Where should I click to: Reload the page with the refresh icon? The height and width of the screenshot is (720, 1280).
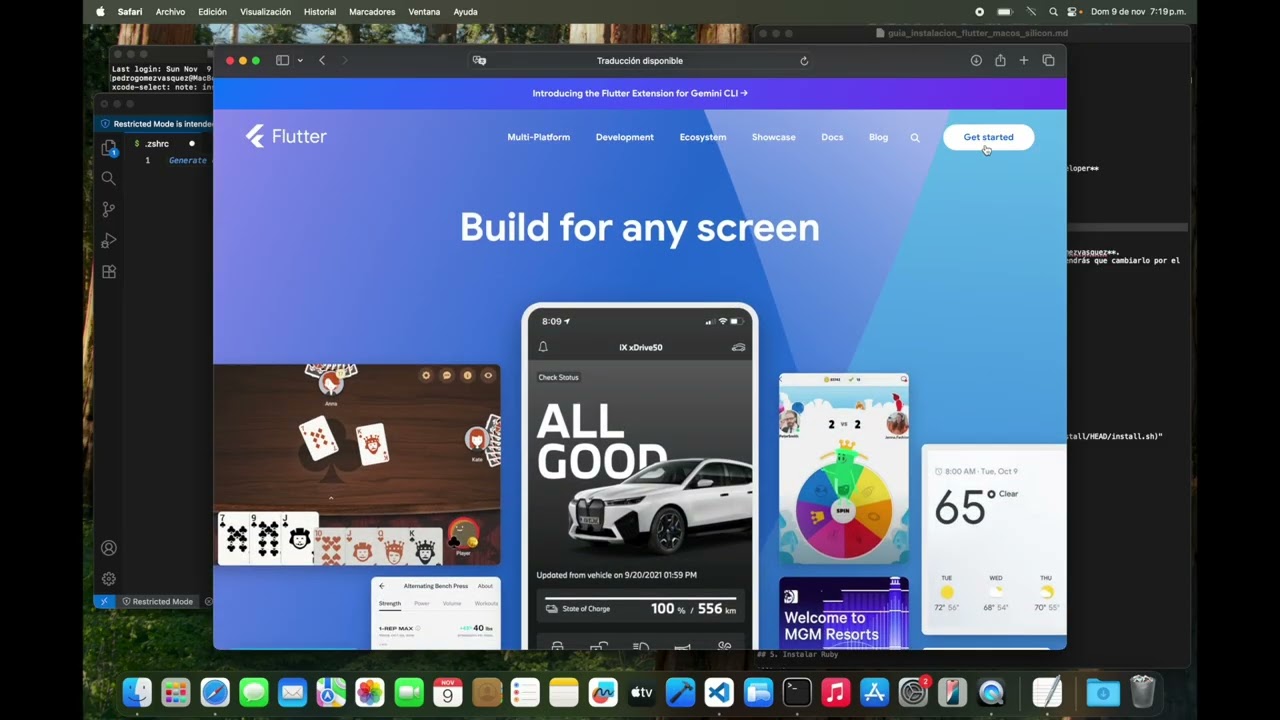(804, 61)
